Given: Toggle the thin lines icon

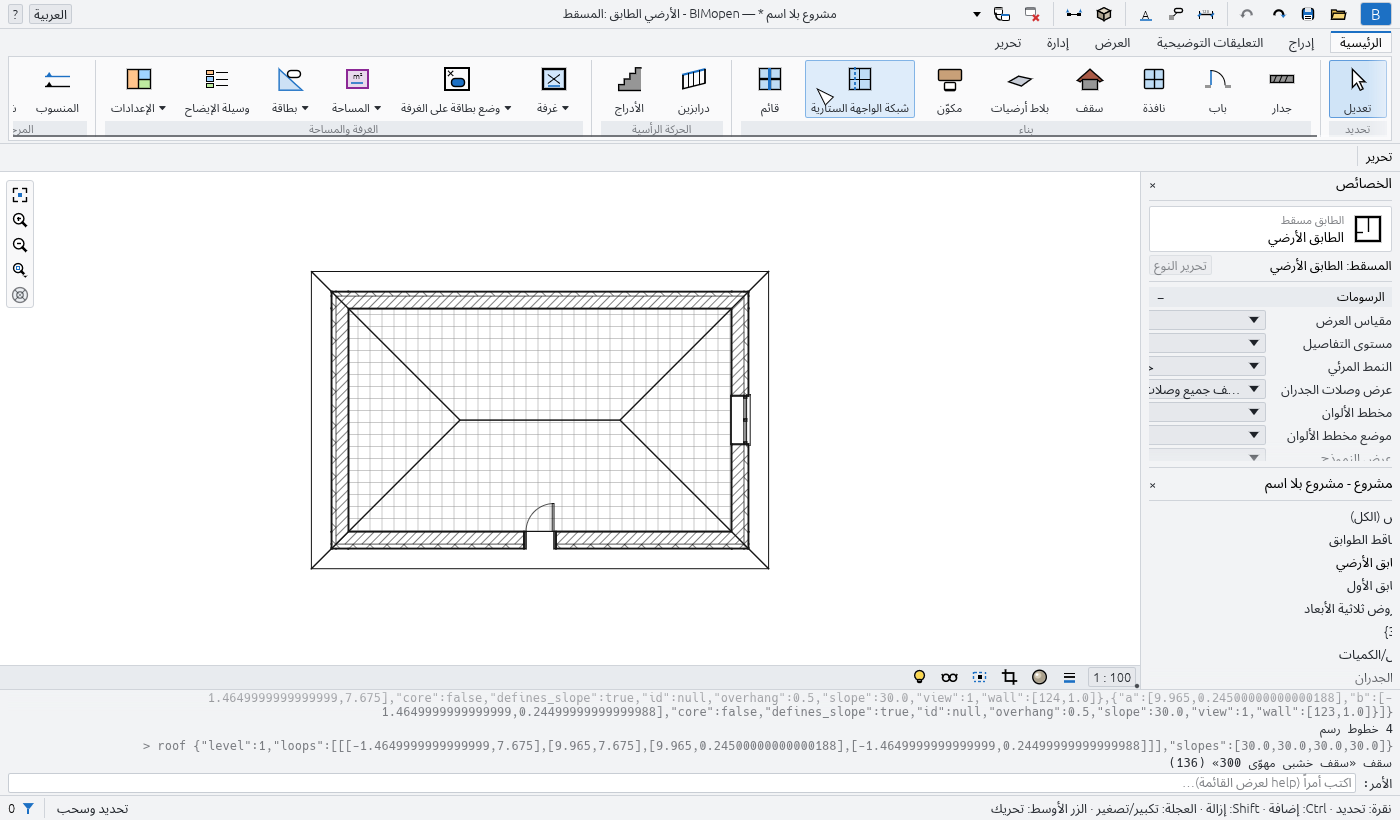Looking at the screenshot, I should coord(1069,677).
